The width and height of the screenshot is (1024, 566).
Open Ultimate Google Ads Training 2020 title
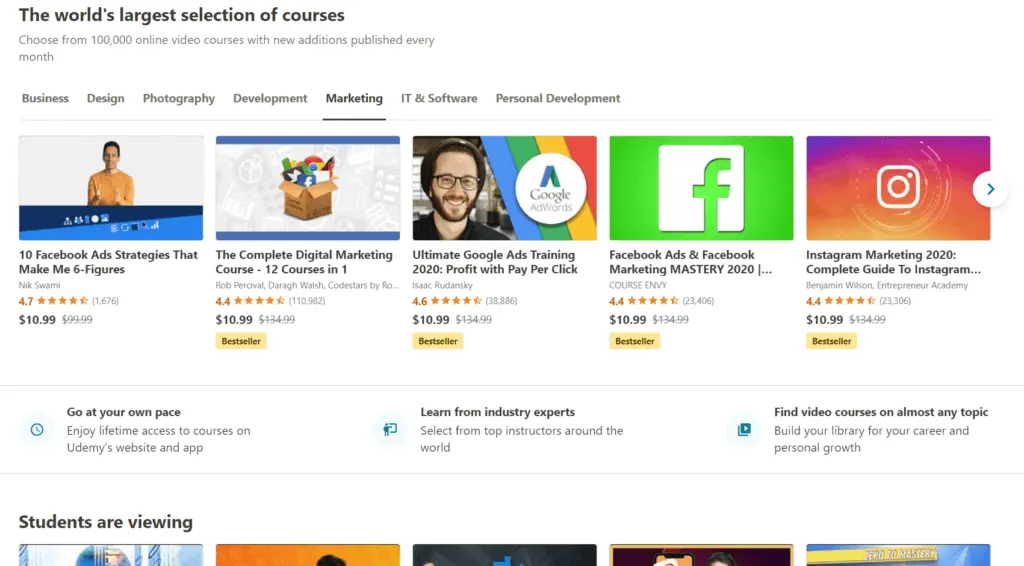(495, 262)
